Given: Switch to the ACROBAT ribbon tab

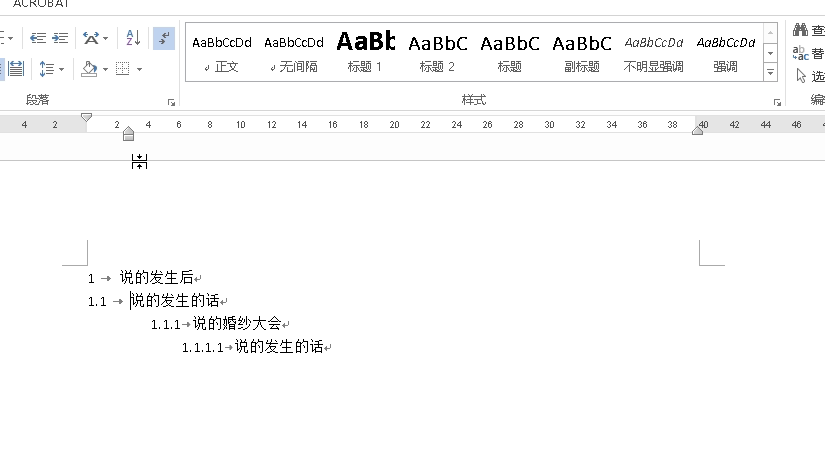Looking at the screenshot, I should (41, 4).
